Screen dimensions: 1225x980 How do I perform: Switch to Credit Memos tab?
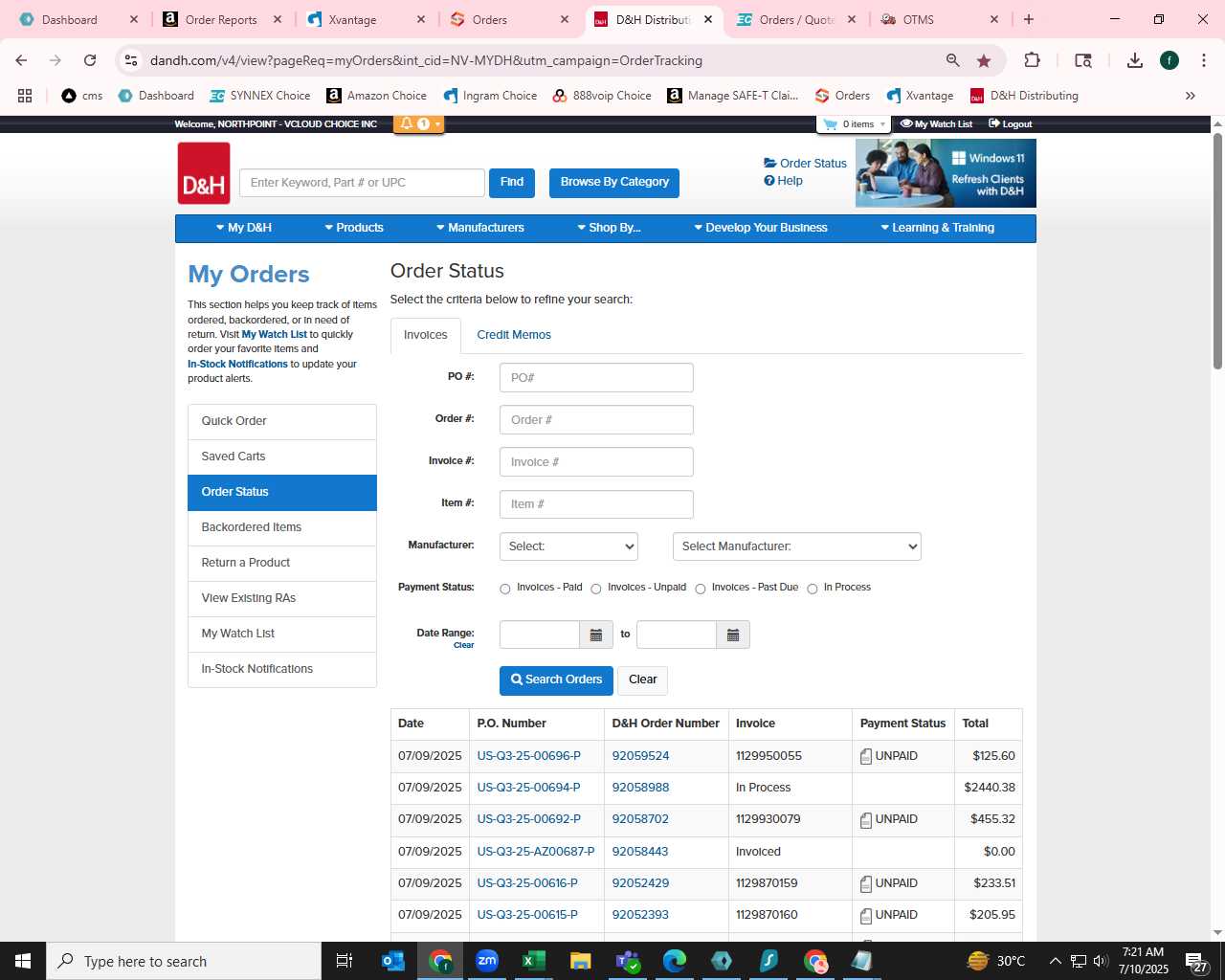click(x=514, y=335)
